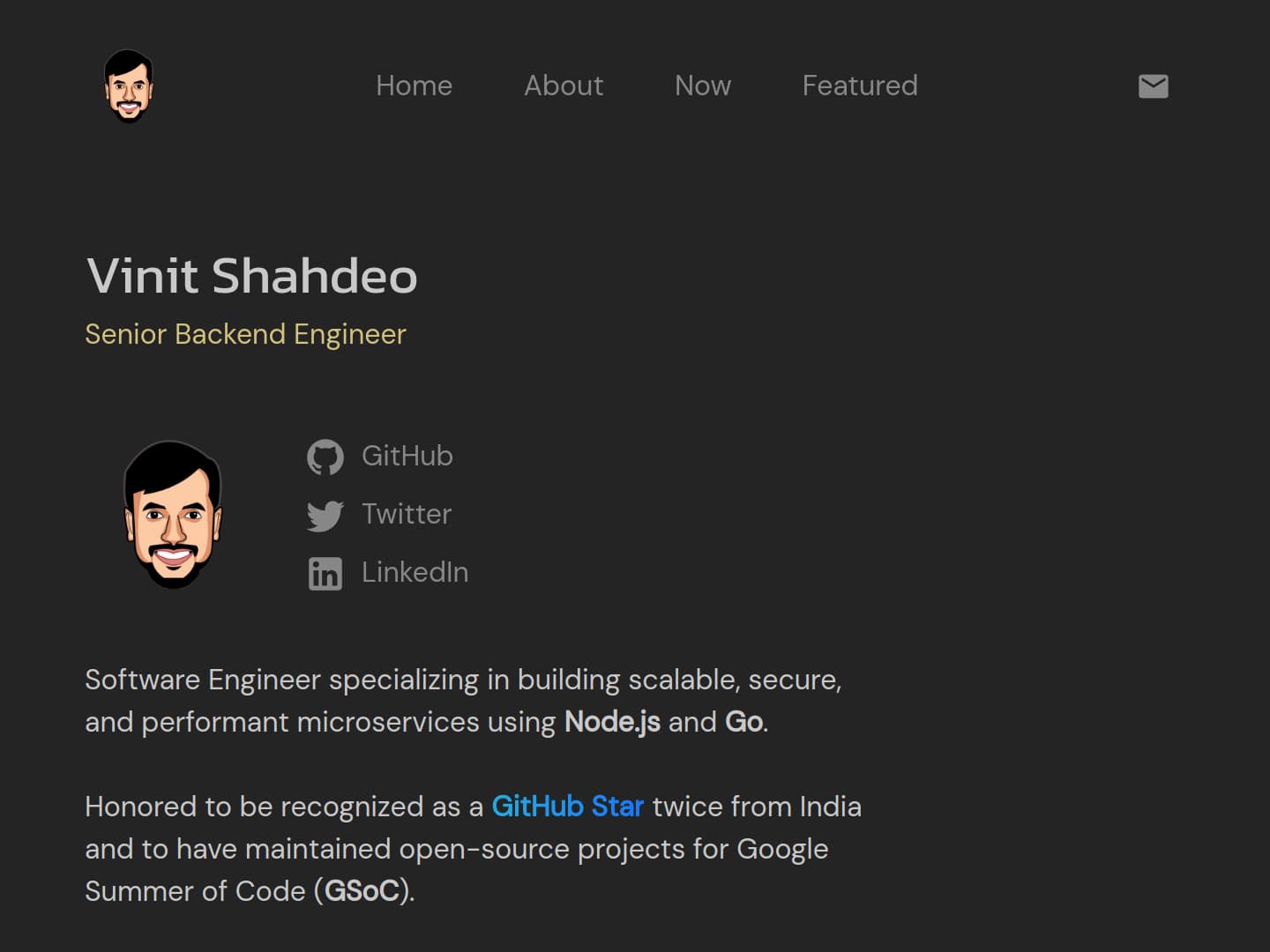Click the avatar logo in the header

pyautogui.click(x=129, y=86)
